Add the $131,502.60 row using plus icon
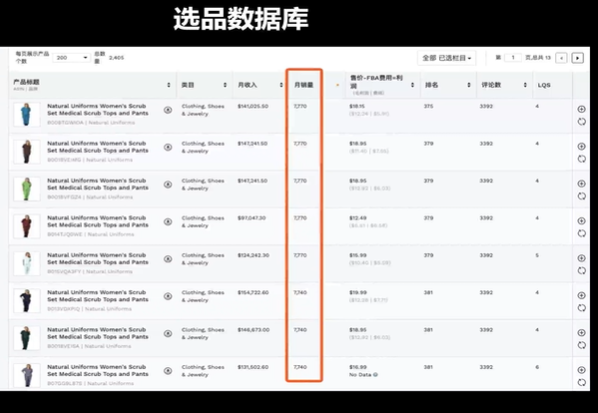The height and width of the screenshot is (413, 598). tap(581, 370)
